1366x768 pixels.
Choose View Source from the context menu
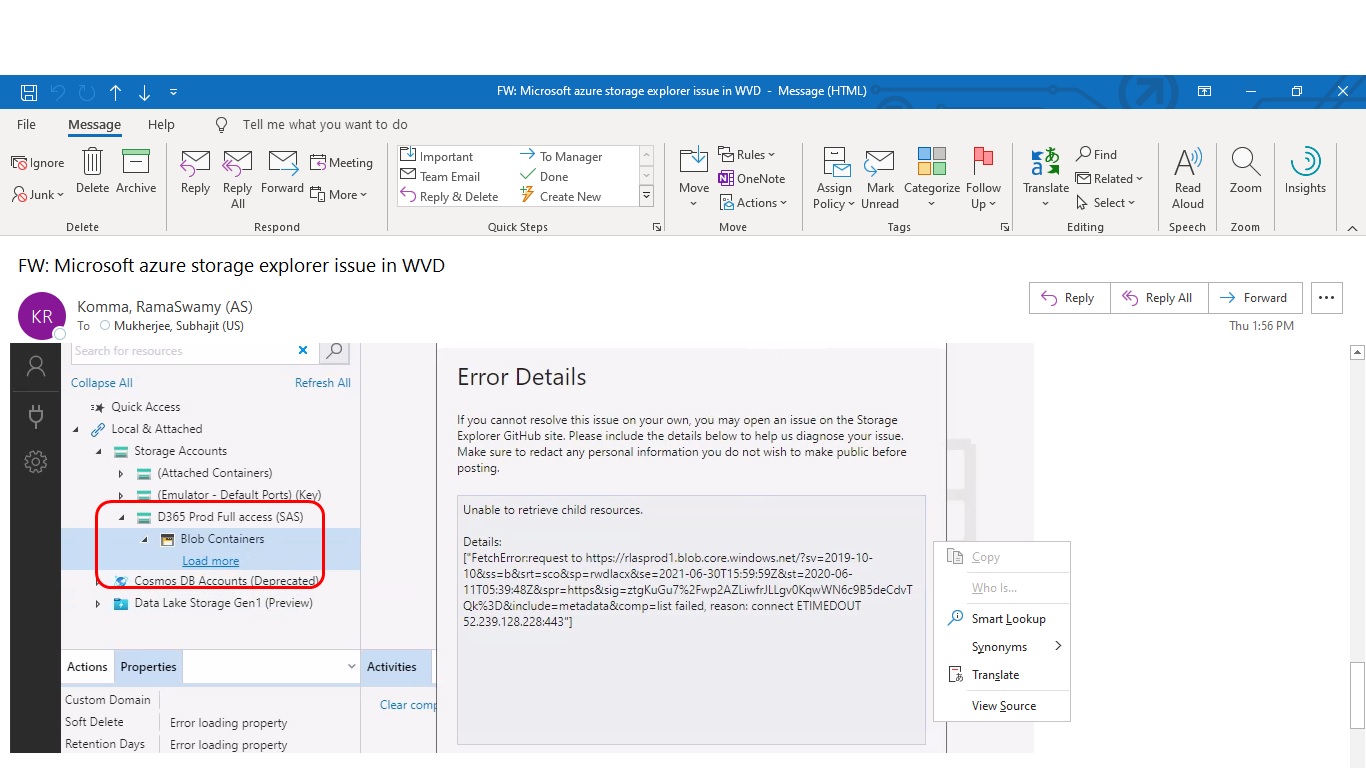pyautogui.click(x=1003, y=705)
